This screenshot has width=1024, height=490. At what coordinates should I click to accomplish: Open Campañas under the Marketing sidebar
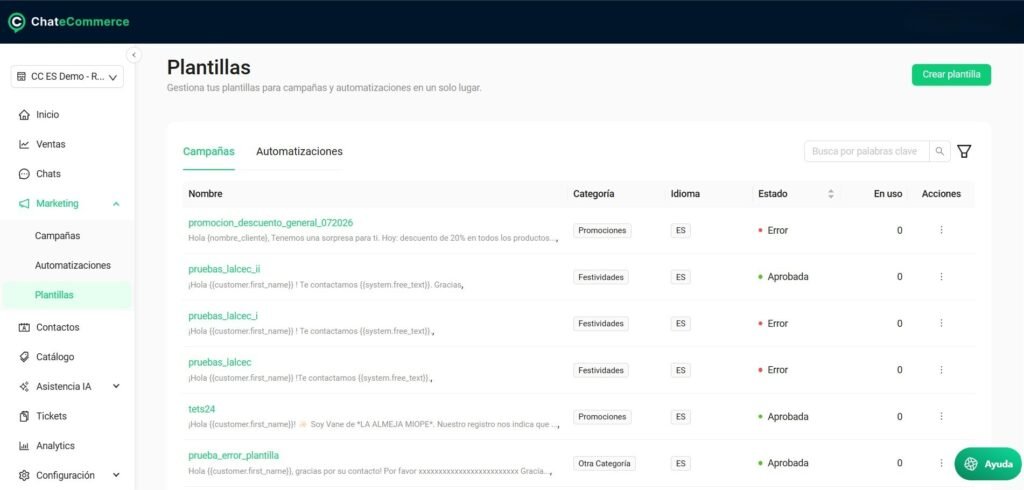(x=57, y=236)
